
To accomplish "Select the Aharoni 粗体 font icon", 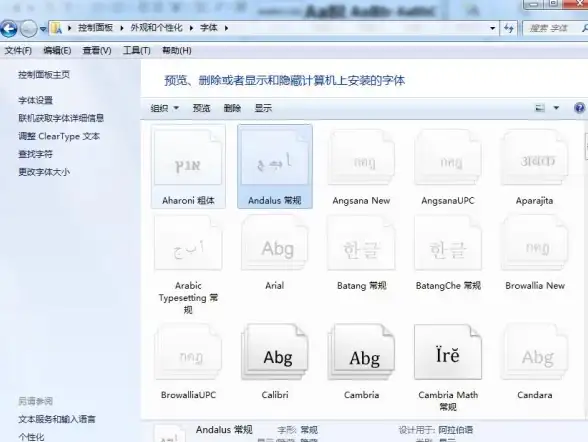I will (x=188, y=157).
